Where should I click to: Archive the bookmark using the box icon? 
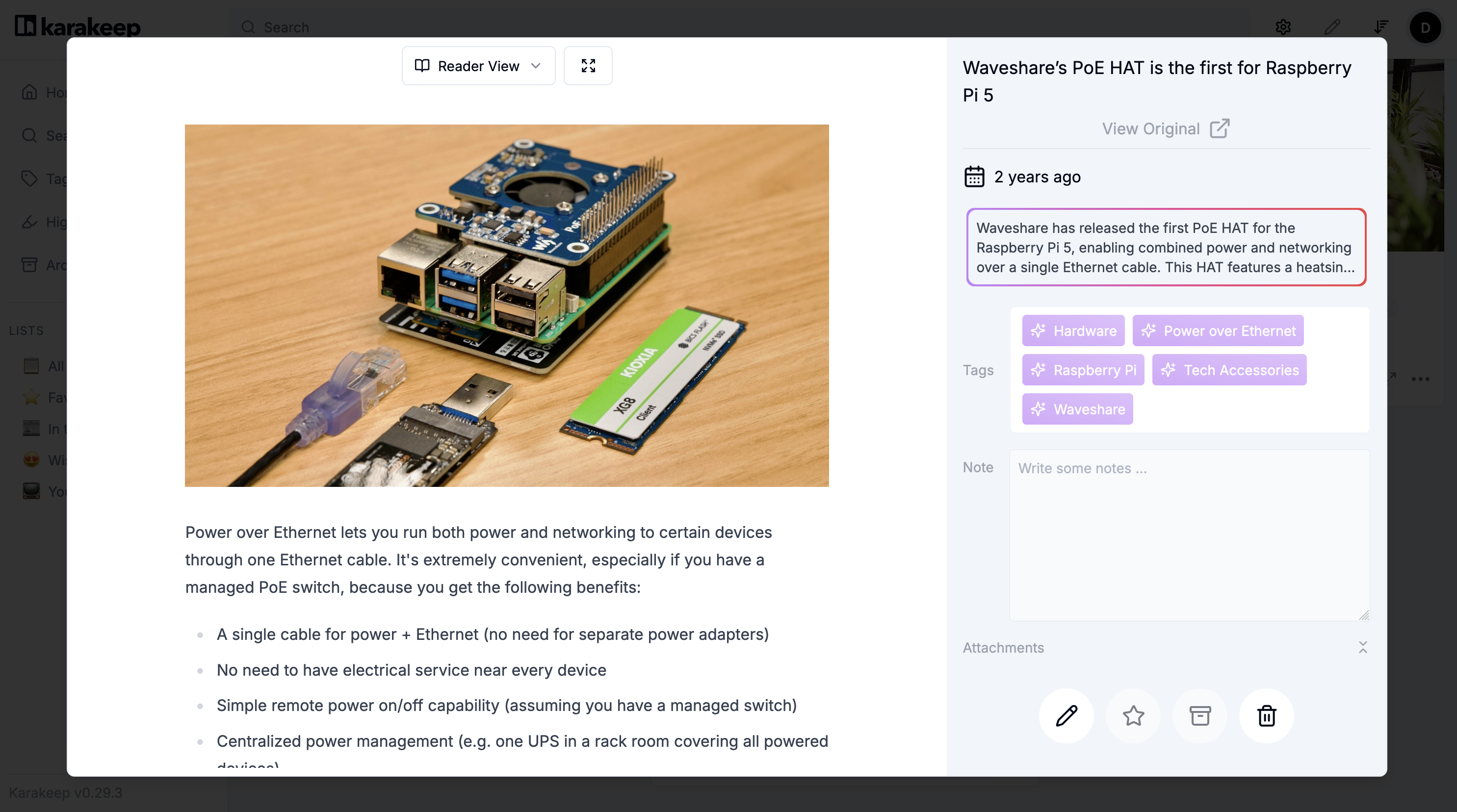pyautogui.click(x=1199, y=716)
